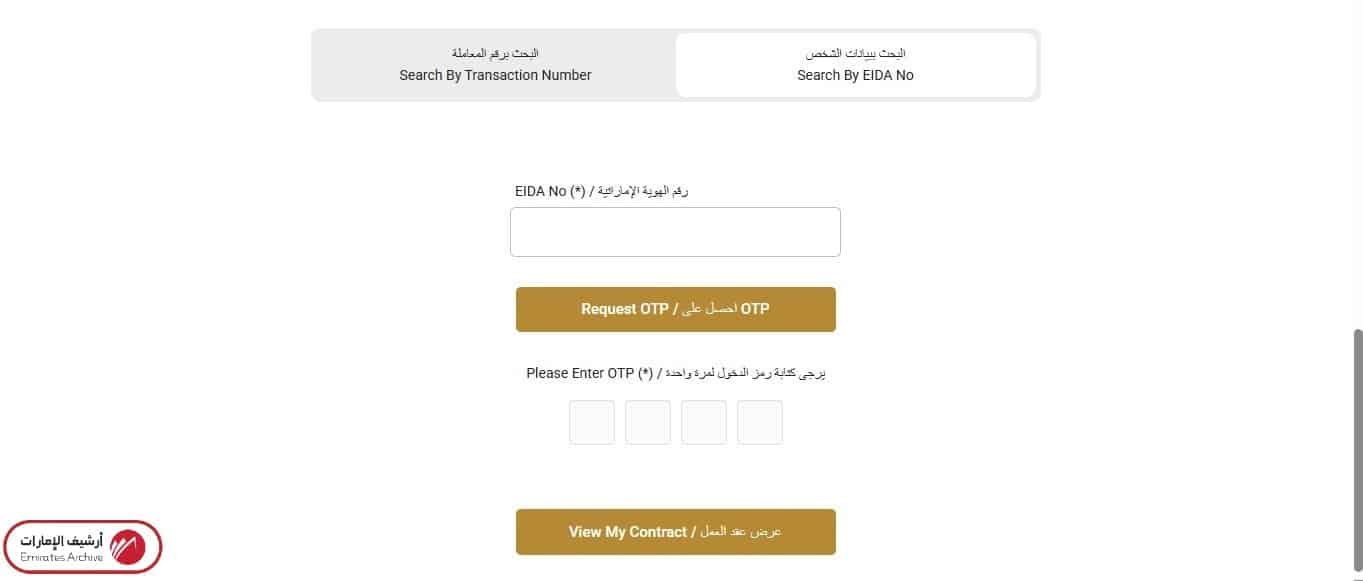1363x581 pixels.
Task: Click the Arabic Emirates ID number label
Action: point(647,191)
